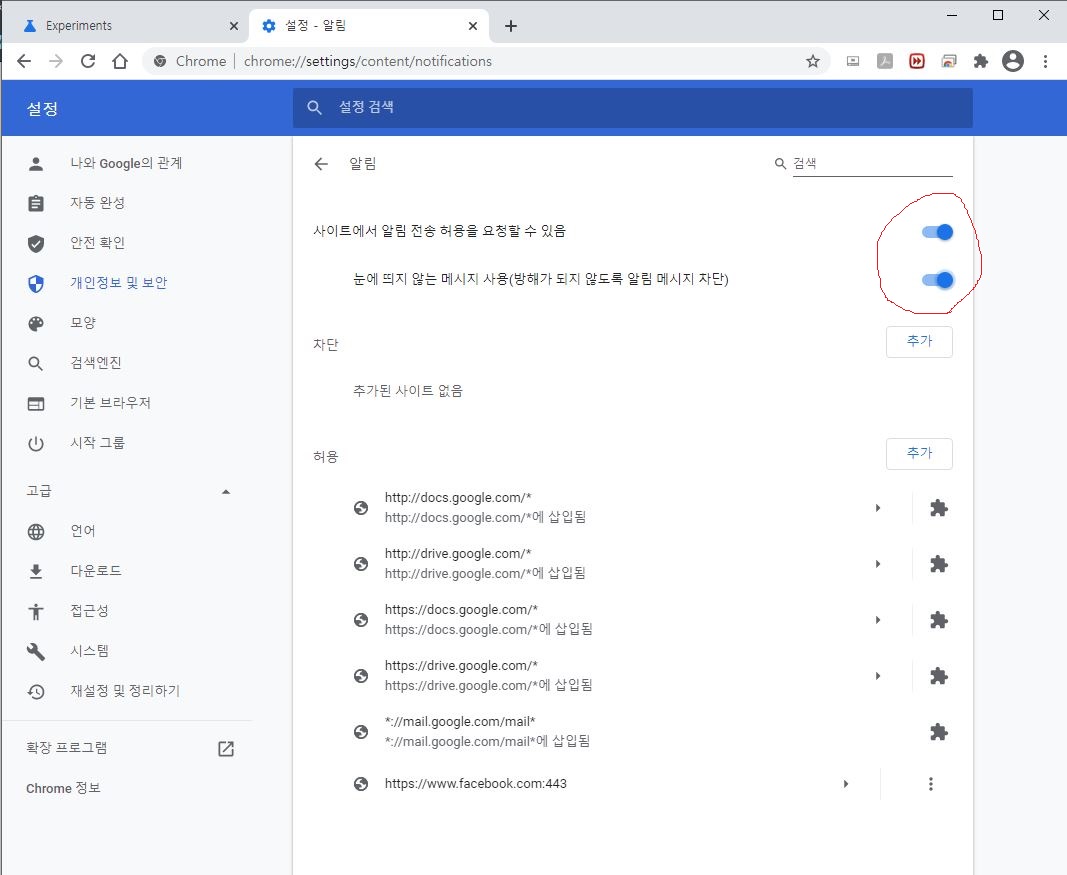Click the profile avatar icon in toolbar
Viewport: 1067px width, 875px height.
[1013, 61]
